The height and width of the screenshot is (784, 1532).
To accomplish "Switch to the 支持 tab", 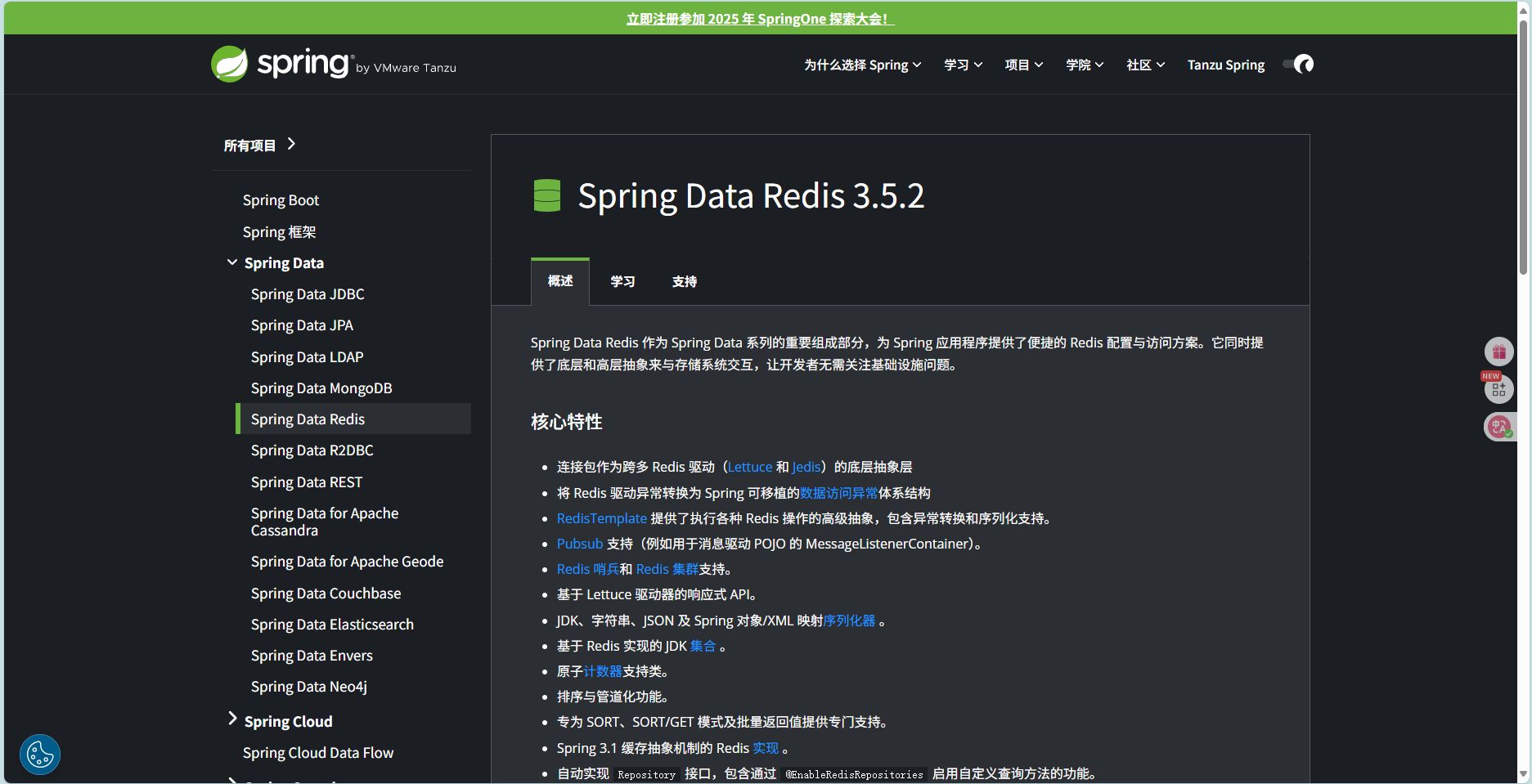I will pos(685,282).
